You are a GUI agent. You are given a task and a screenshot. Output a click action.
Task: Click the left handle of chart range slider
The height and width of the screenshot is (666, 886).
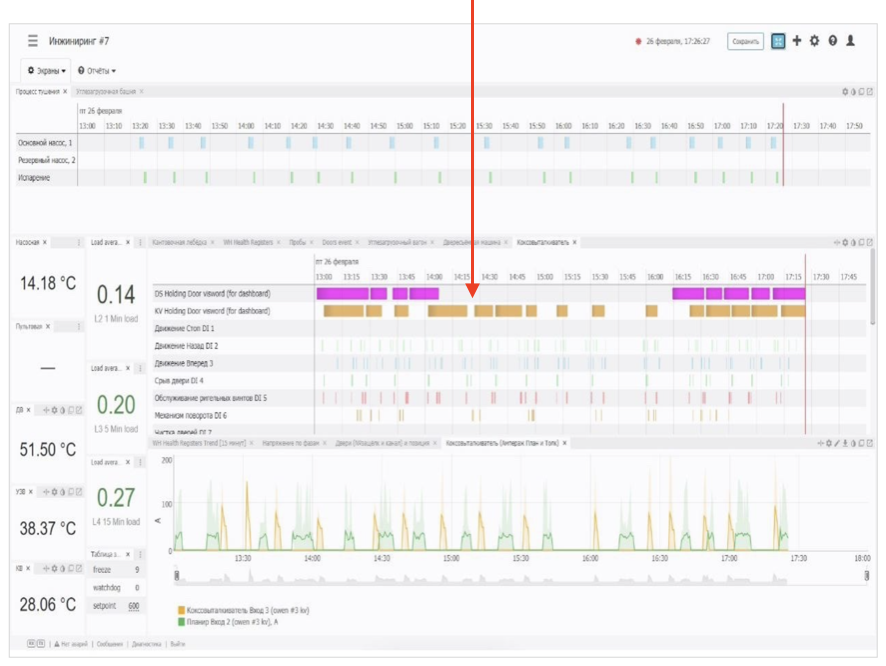pos(177,576)
